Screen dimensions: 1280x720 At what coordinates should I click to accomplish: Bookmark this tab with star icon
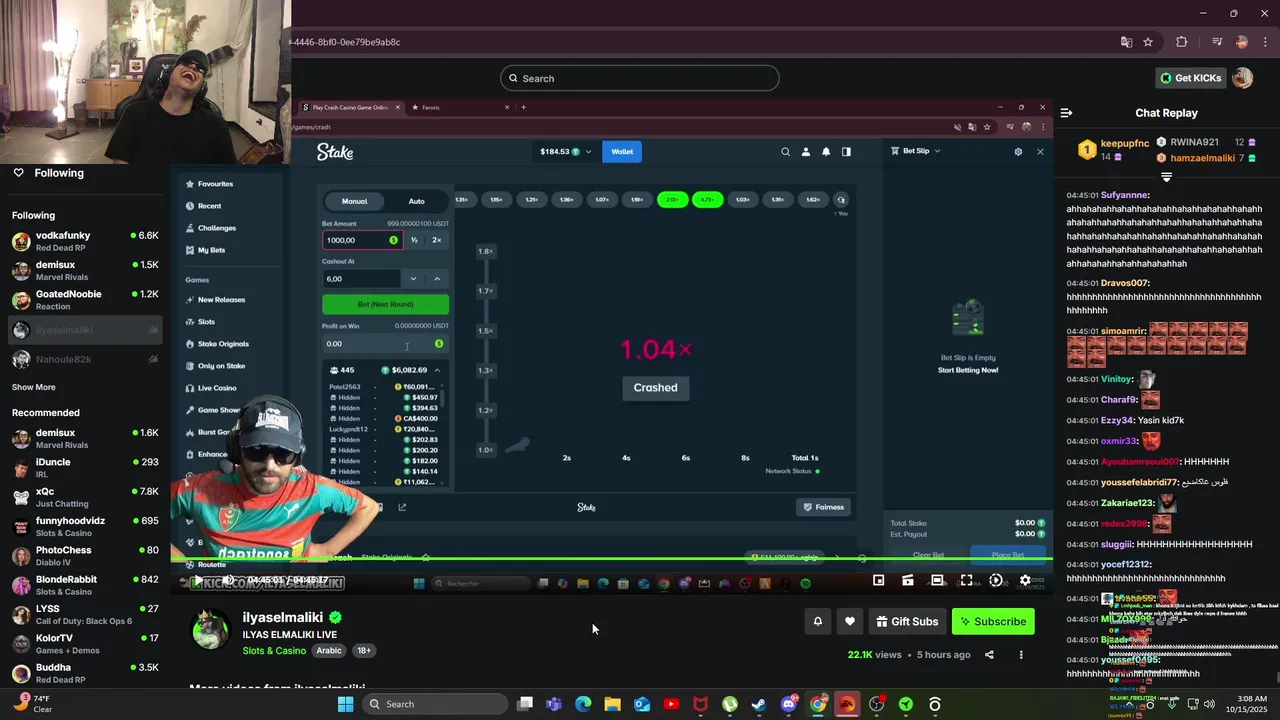(1148, 42)
